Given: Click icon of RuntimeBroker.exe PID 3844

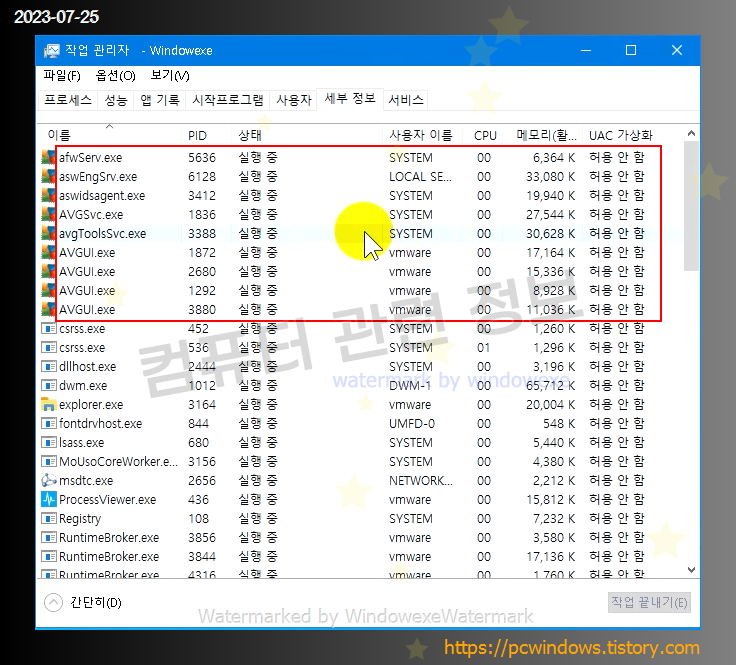Looking at the screenshot, I should (49, 556).
